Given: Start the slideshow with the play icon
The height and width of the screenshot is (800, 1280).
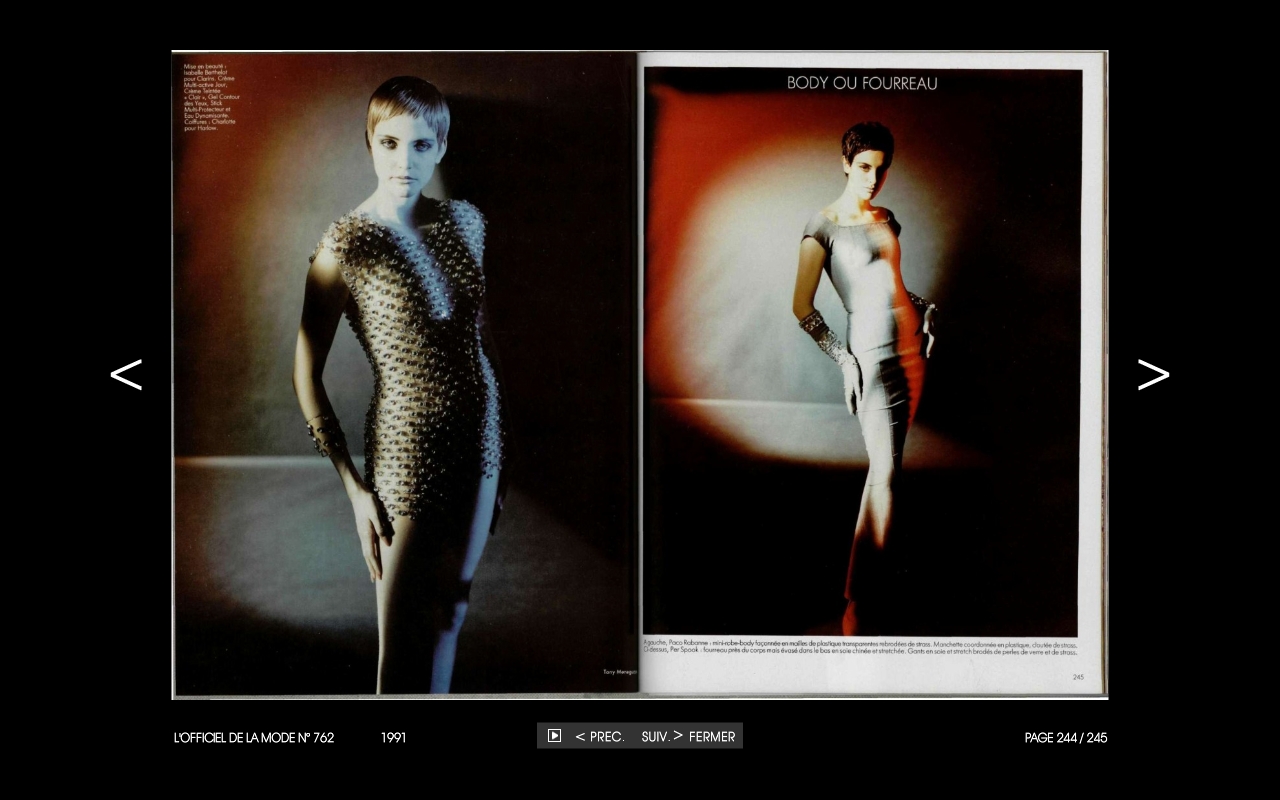Looking at the screenshot, I should point(554,736).
